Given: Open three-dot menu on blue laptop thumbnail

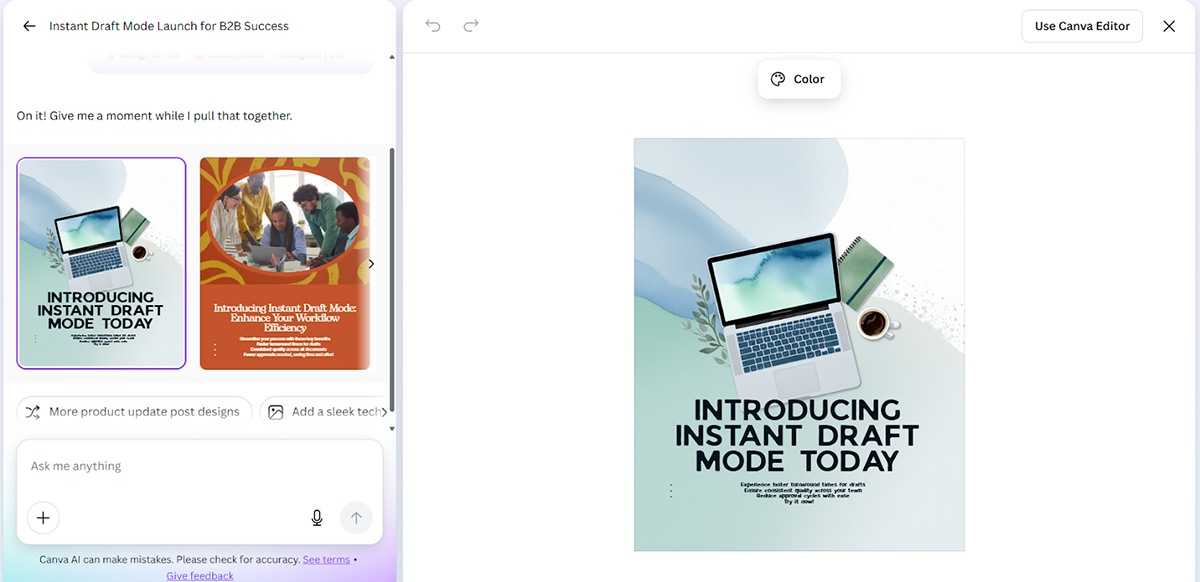Looking at the screenshot, I should [x=35, y=339].
